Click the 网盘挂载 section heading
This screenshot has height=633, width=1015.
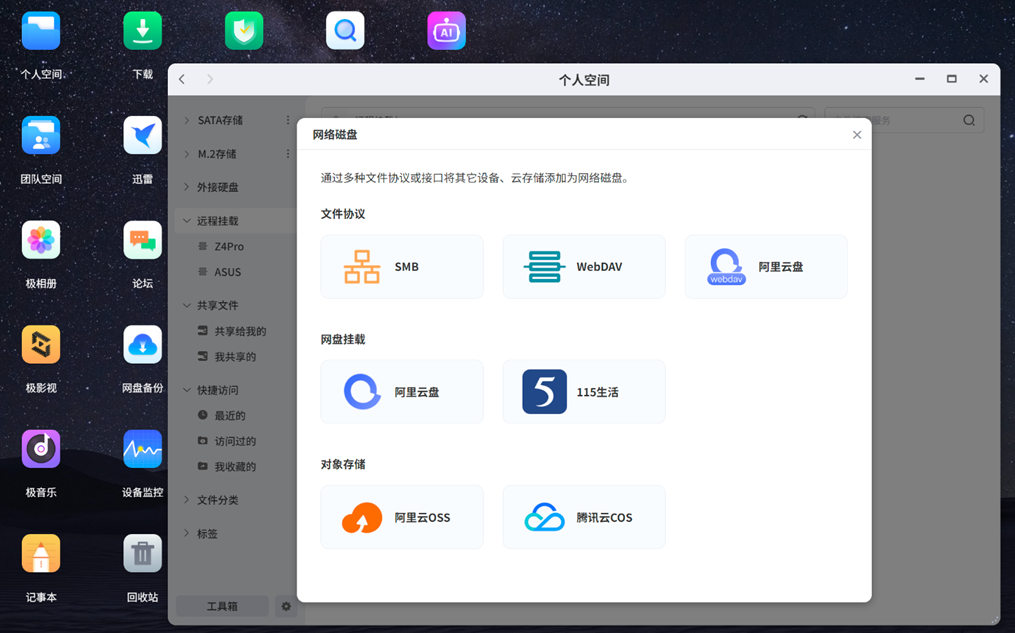[x=343, y=339]
